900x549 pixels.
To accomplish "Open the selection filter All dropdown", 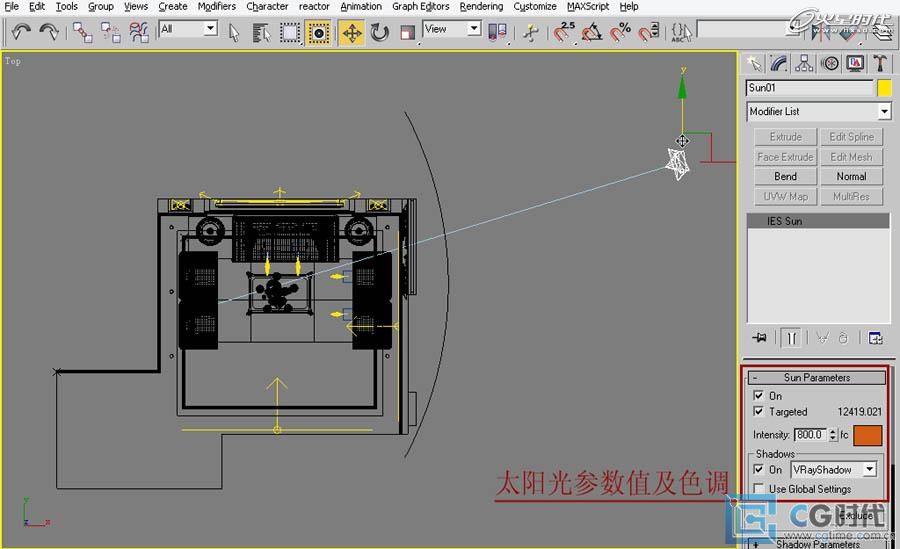I will pyautogui.click(x=189, y=28).
